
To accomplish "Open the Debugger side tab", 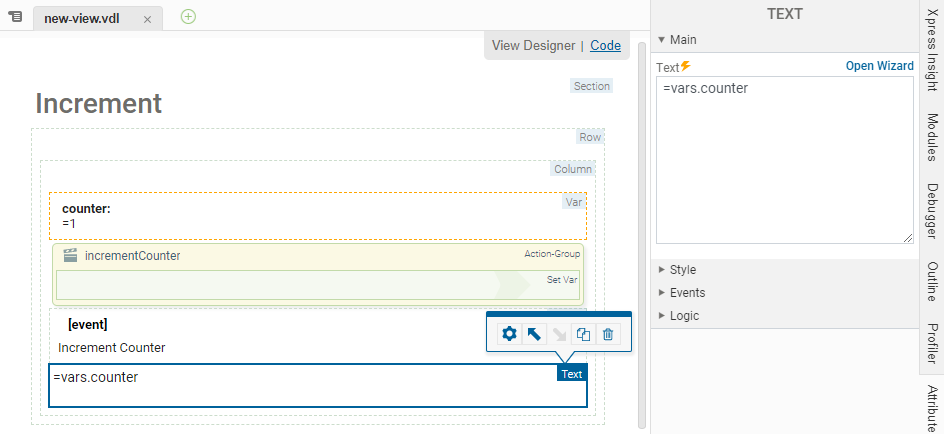I will click(x=931, y=212).
